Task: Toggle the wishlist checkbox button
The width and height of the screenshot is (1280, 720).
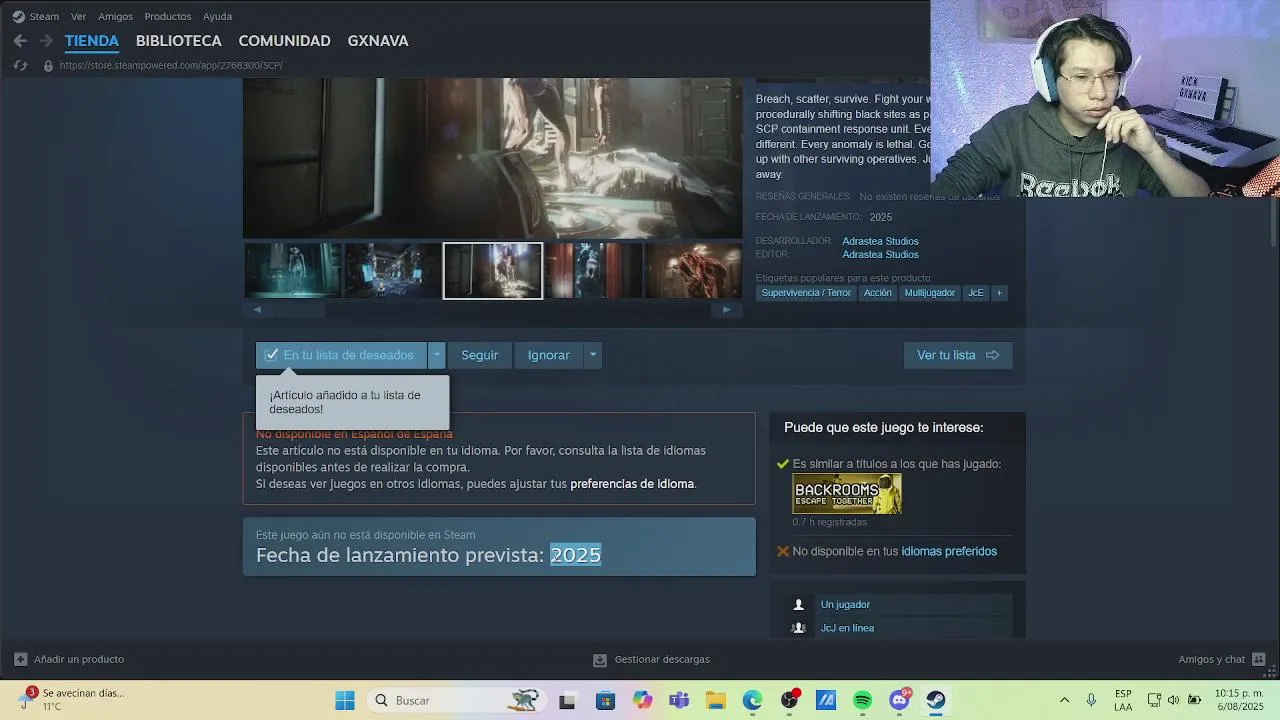Action: tap(341, 355)
